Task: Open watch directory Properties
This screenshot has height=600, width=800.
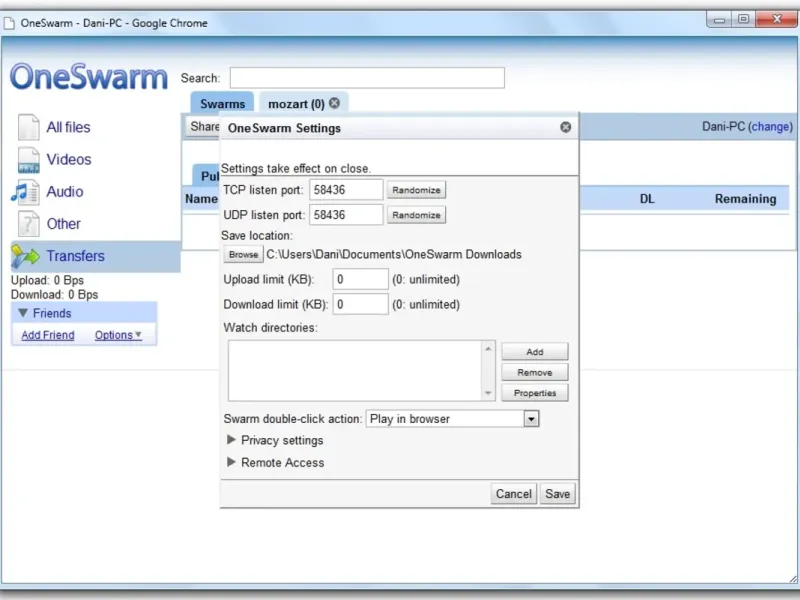Action: point(535,393)
